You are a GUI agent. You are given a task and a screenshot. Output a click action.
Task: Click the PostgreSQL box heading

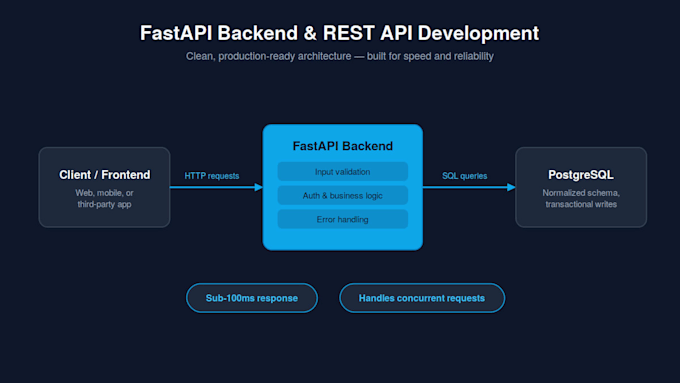point(581,175)
